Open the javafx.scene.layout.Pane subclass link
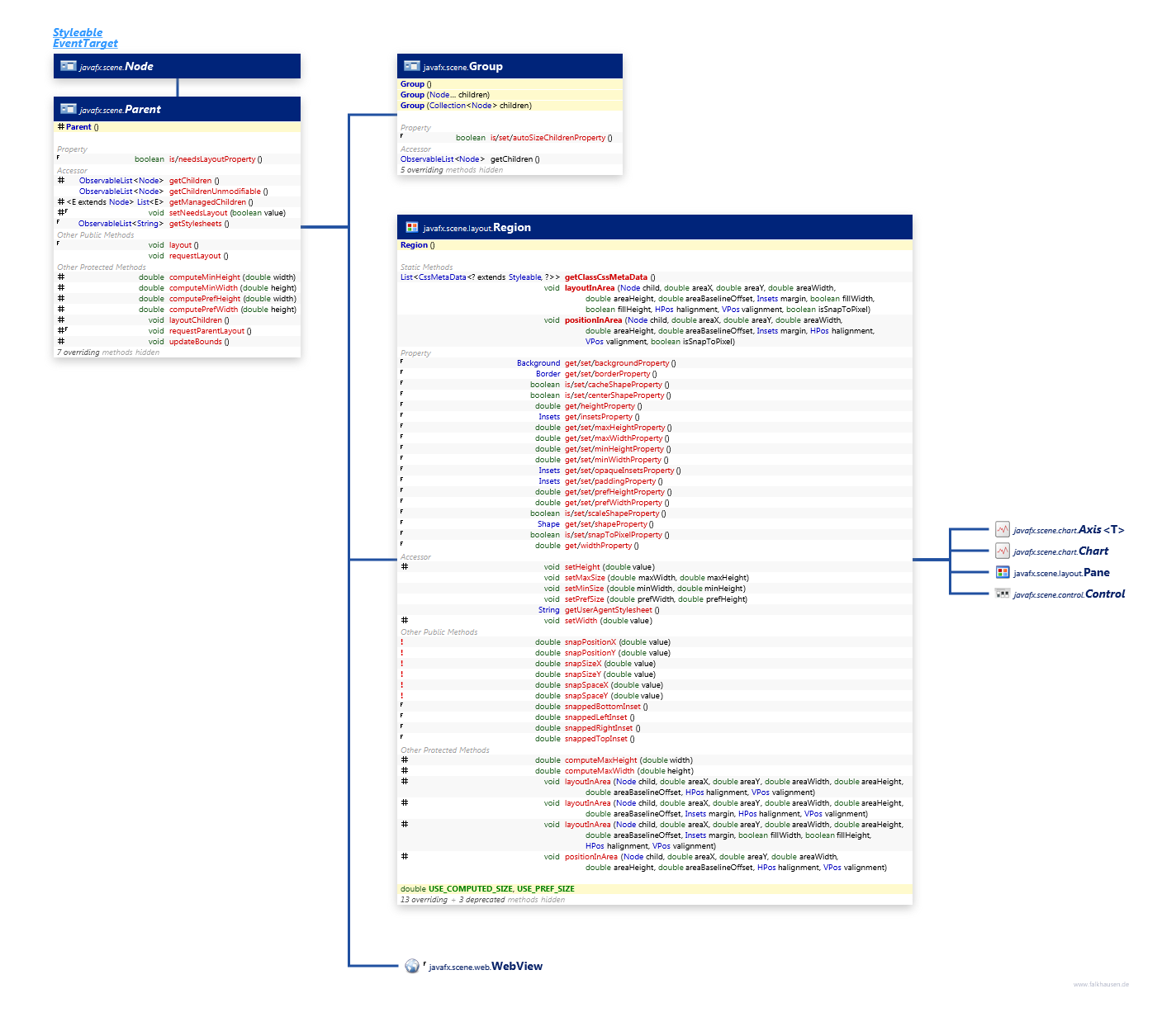Screen dimensions: 1176x1022 tap(1061, 572)
